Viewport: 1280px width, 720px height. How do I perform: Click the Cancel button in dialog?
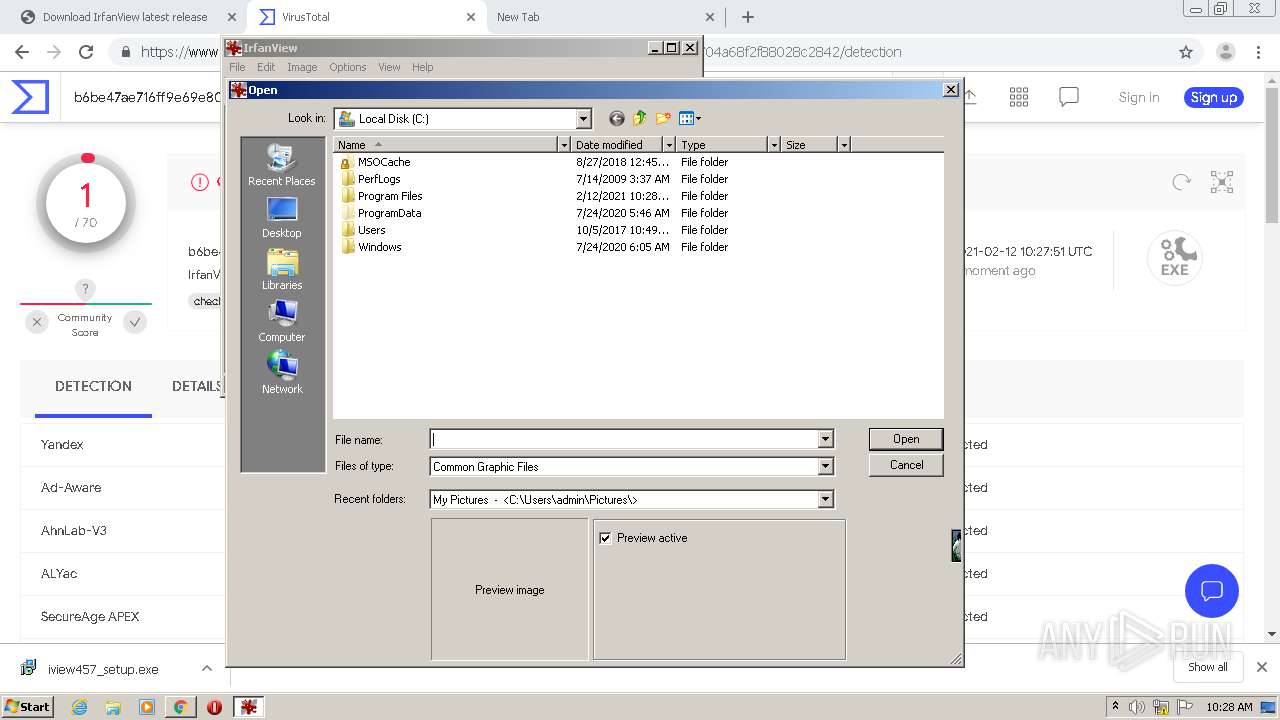(906, 465)
